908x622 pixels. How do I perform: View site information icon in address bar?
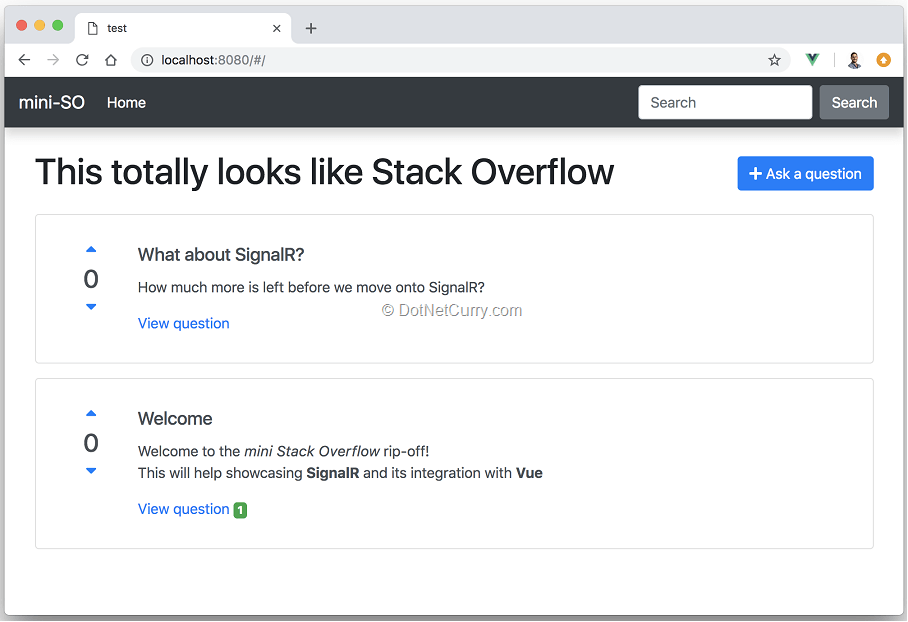[x=147, y=60]
